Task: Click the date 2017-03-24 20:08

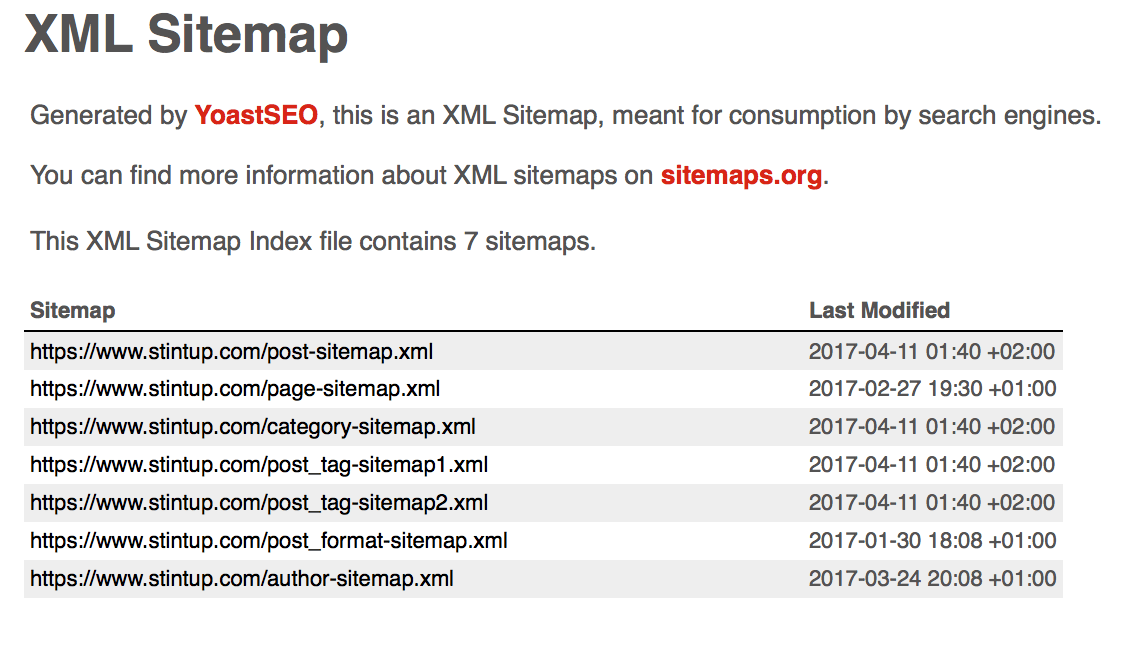Action: (x=931, y=579)
